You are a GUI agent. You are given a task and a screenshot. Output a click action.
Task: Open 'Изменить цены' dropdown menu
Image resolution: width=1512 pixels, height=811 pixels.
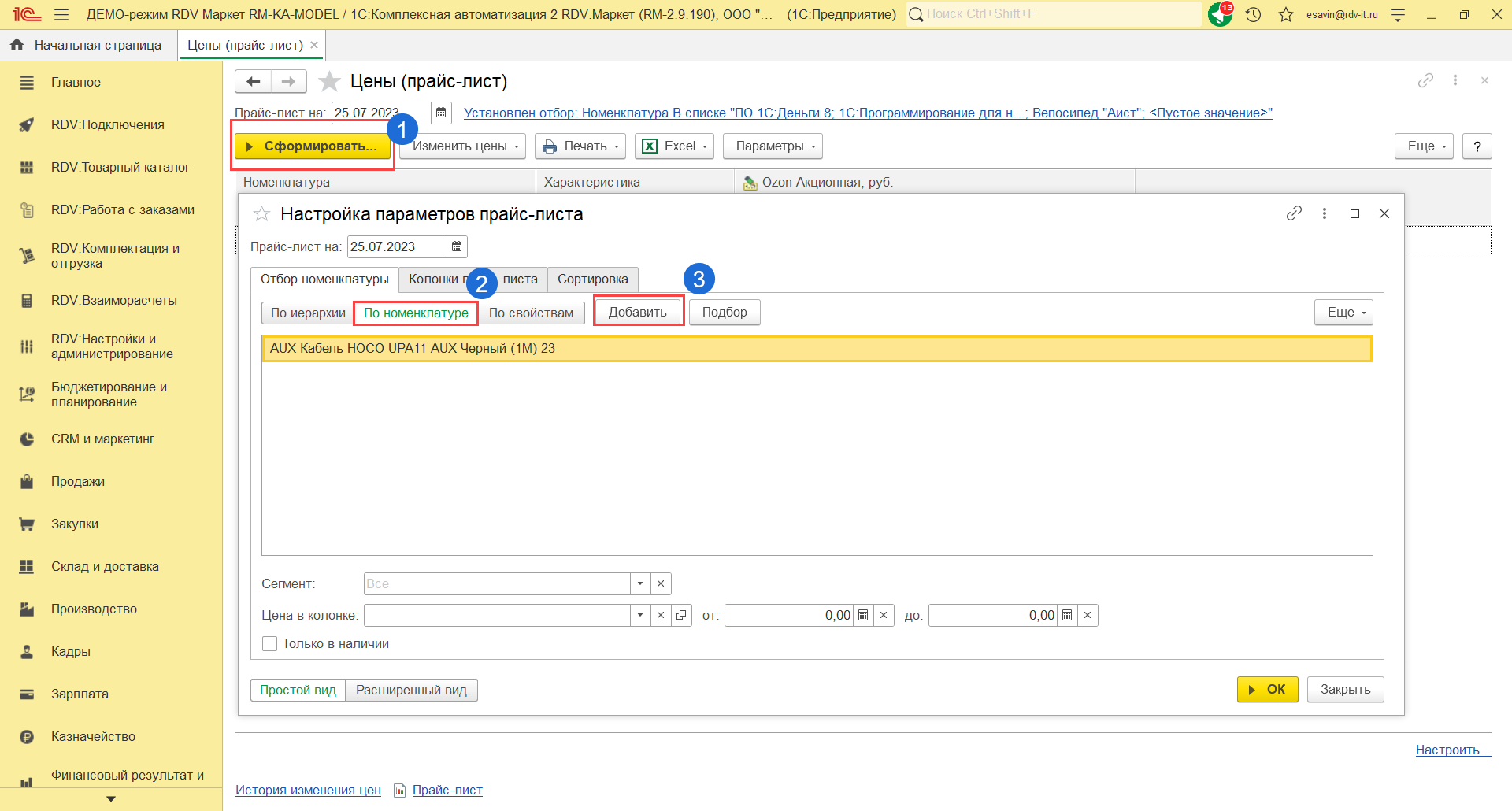pyautogui.click(x=464, y=146)
